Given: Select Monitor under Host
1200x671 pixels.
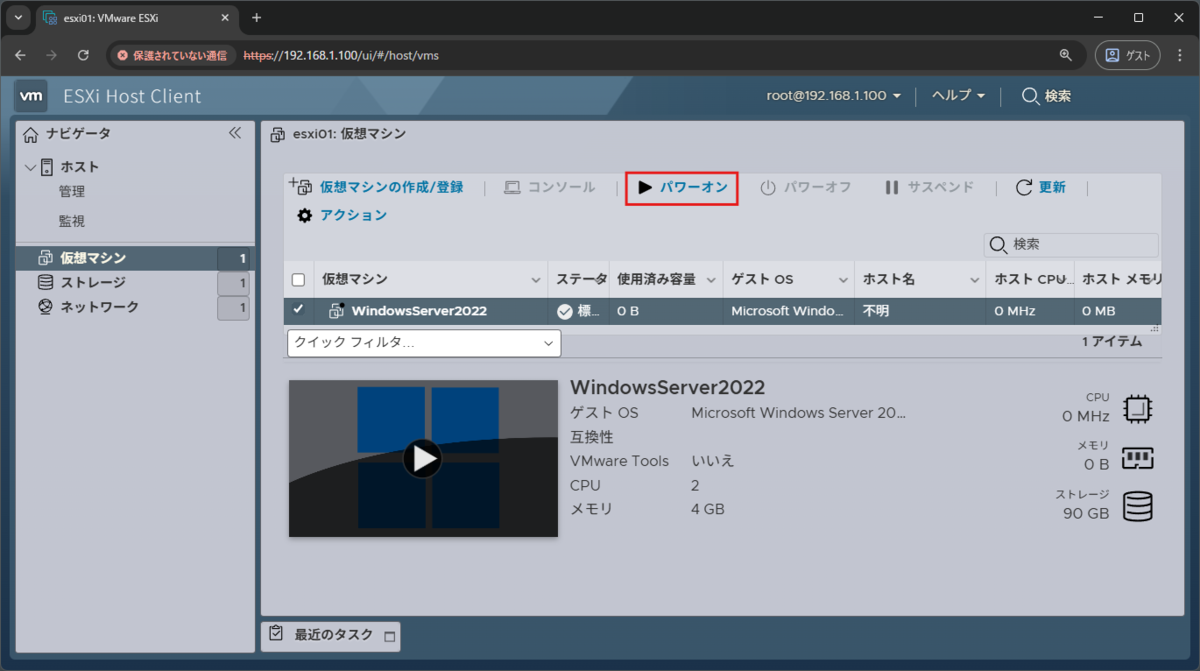Looking at the screenshot, I should [71, 221].
